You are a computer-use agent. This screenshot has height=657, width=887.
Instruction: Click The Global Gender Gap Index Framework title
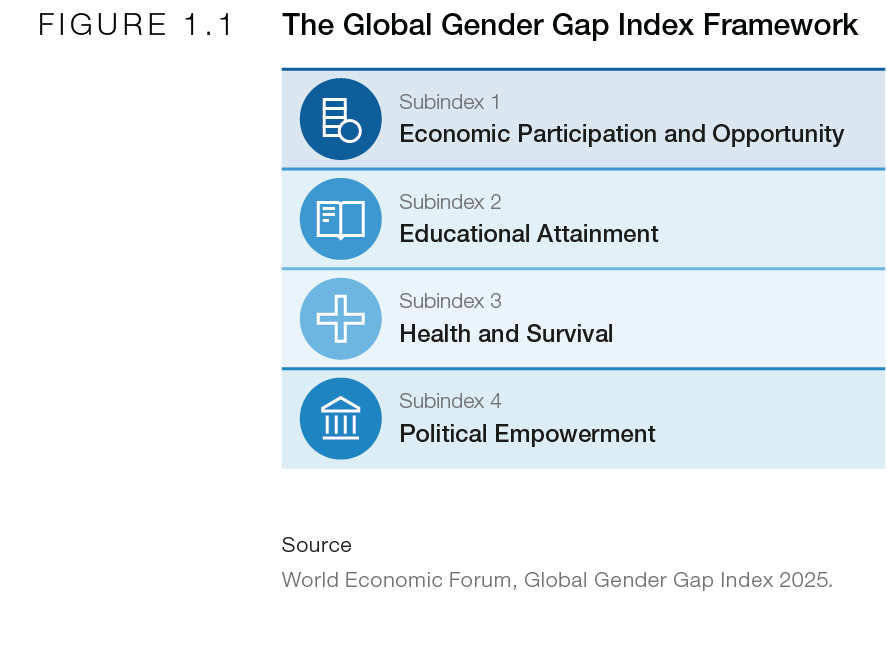coord(570,25)
